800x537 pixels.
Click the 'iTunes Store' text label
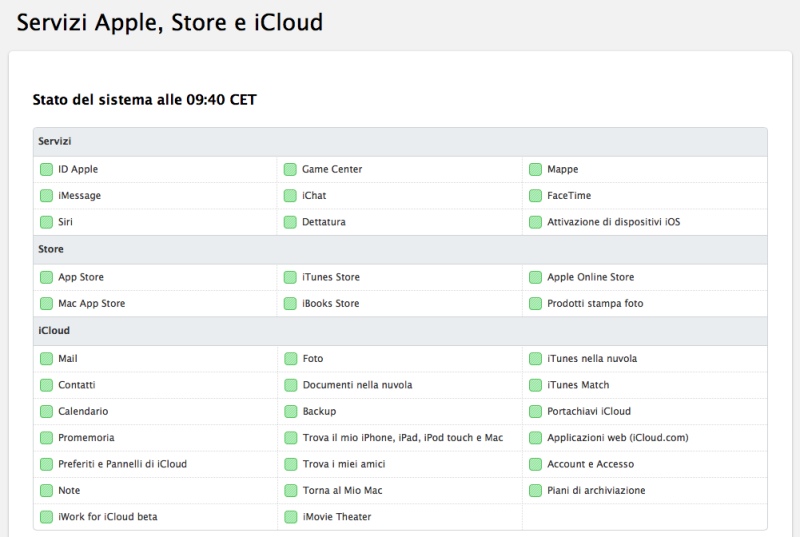pyautogui.click(x=331, y=277)
